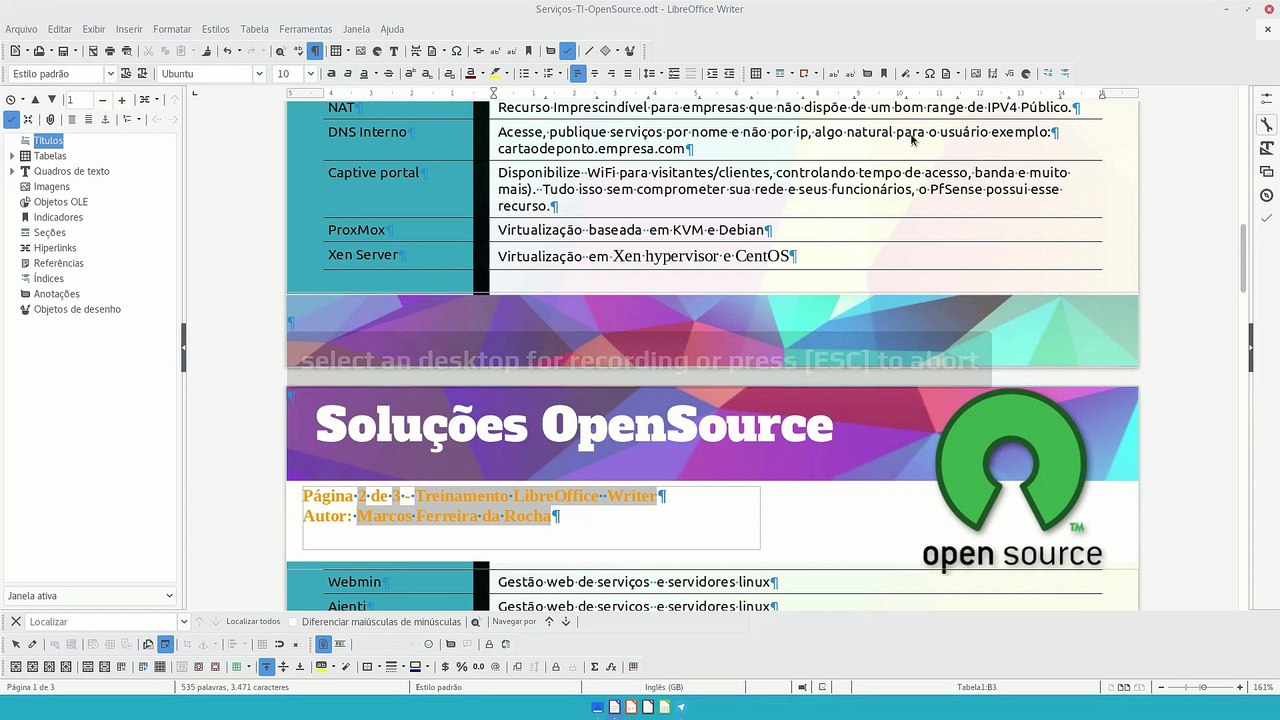Image resolution: width=1280 pixels, height=720 pixels.
Task: Click 'Localizar todos' button
Action: pyautogui.click(x=253, y=622)
